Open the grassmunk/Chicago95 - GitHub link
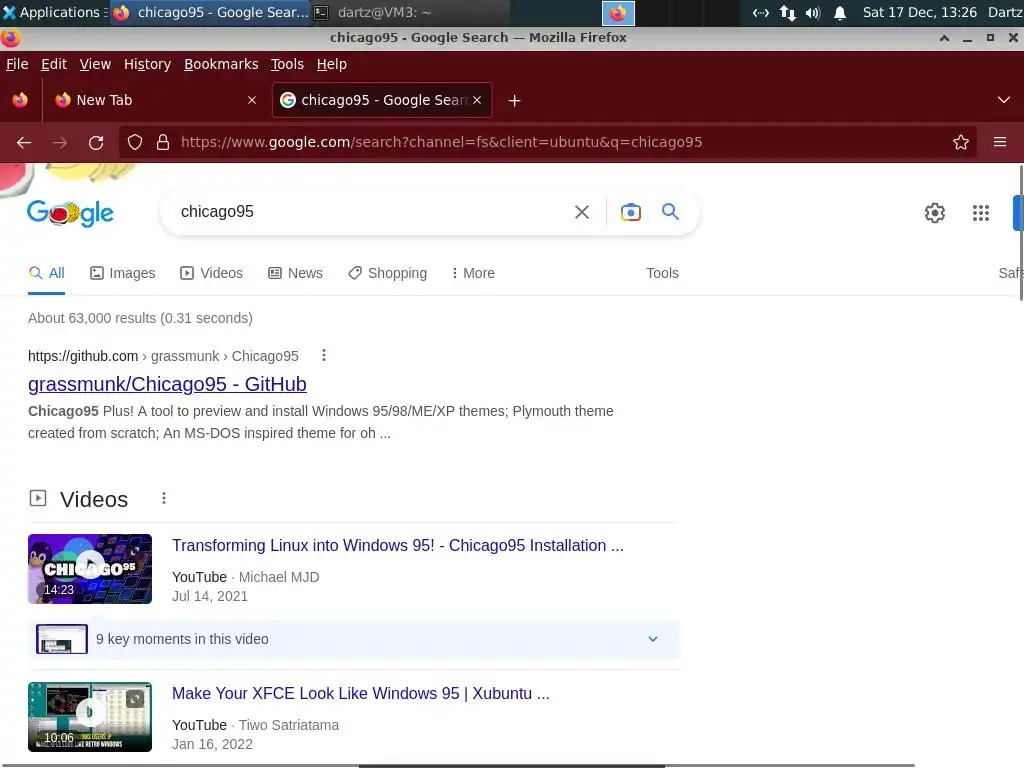Image resolution: width=1024 pixels, height=768 pixels. [x=167, y=384]
